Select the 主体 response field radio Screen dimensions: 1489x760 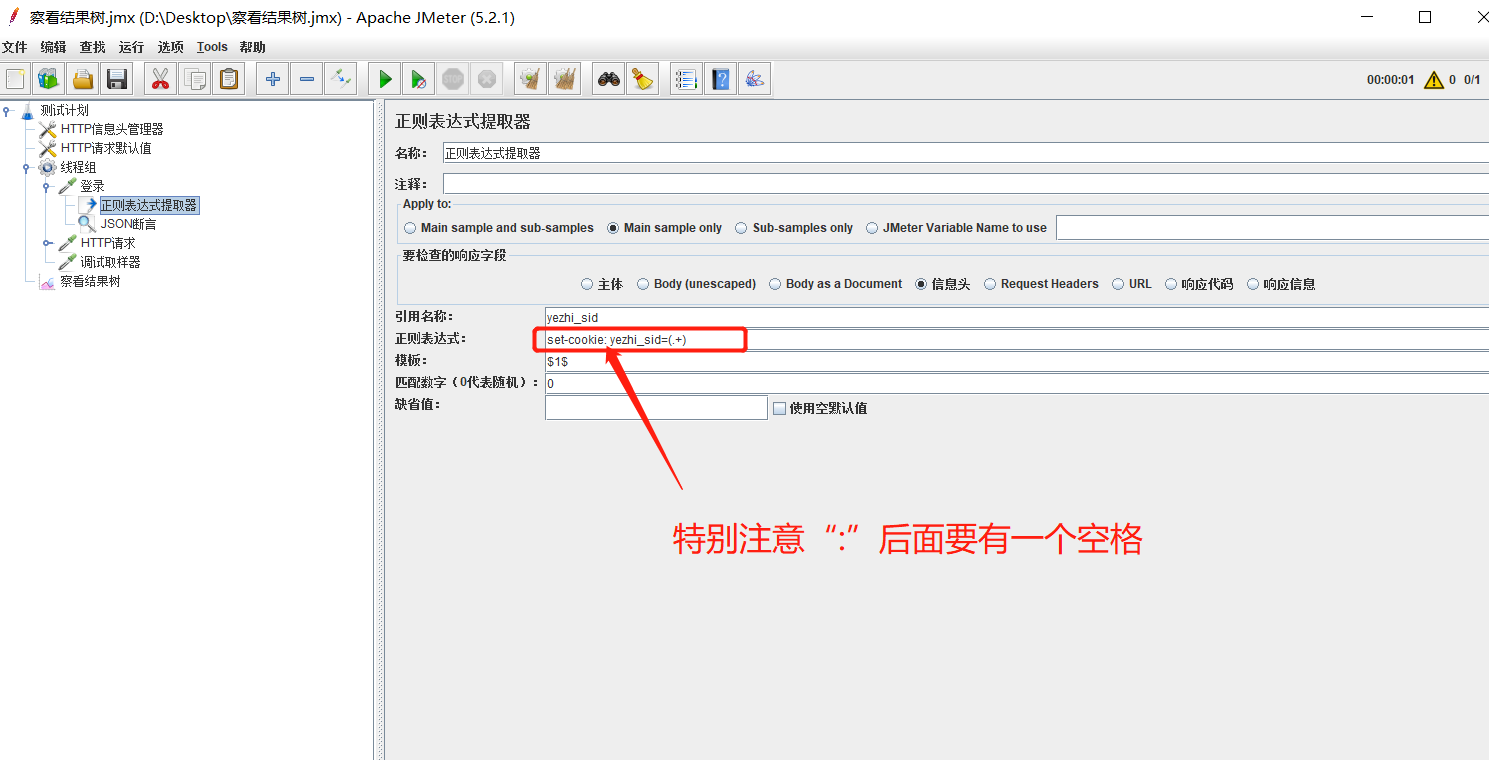[x=587, y=284]
